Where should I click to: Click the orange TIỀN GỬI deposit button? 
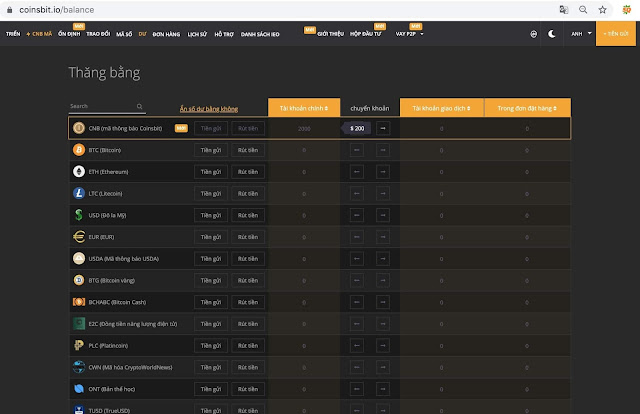(616, 33)
